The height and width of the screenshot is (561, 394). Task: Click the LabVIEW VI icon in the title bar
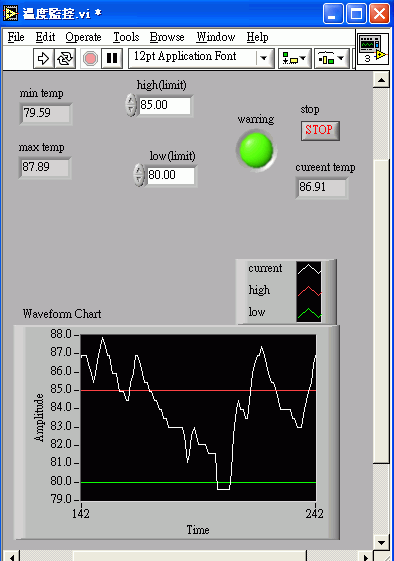[10, 14]
